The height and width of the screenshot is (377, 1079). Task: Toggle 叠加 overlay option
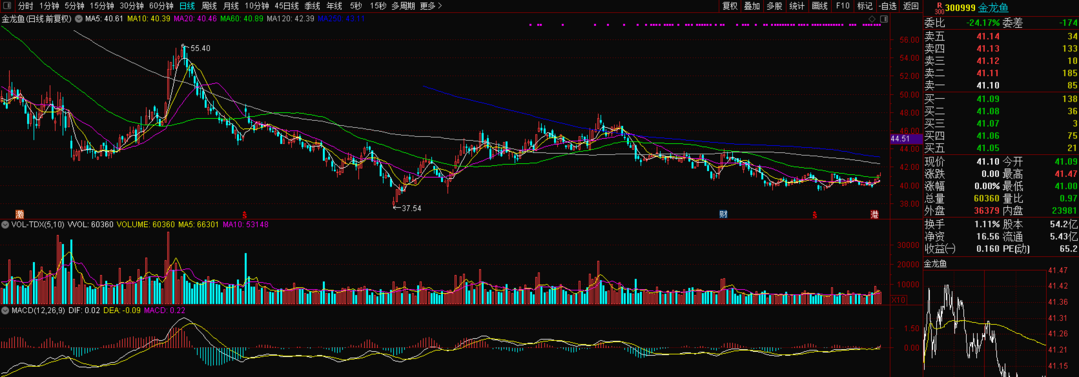point(752,6)
